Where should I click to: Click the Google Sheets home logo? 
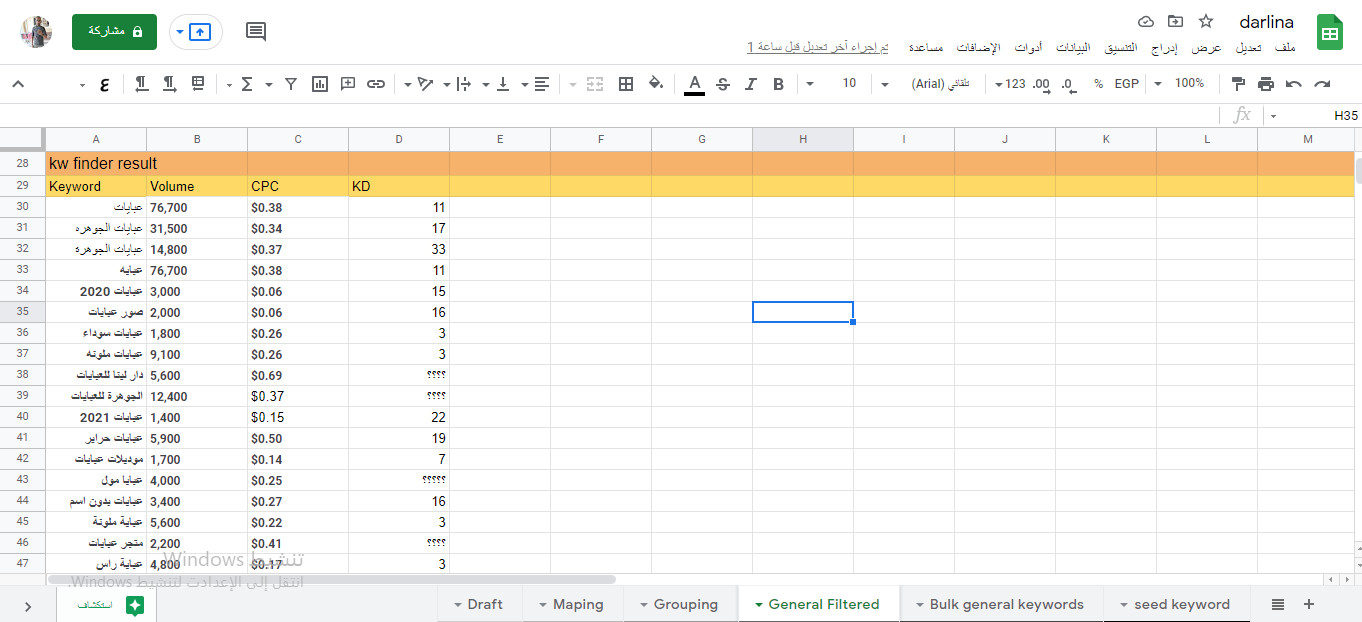(1329, 32)
